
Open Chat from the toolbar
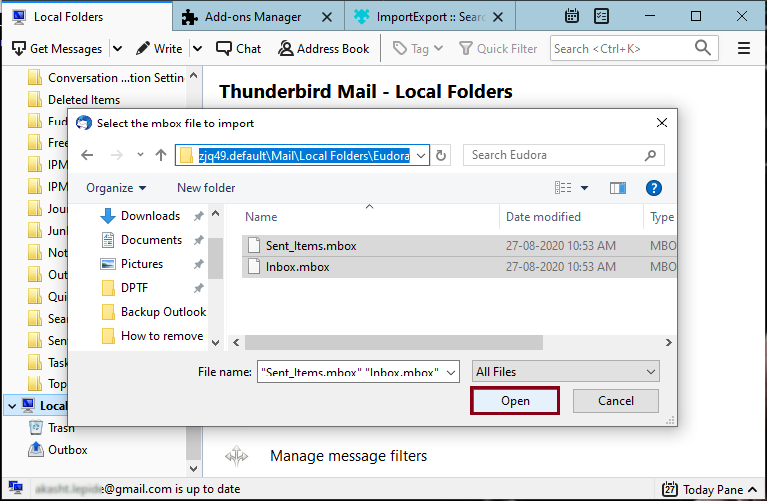(239, 48)
